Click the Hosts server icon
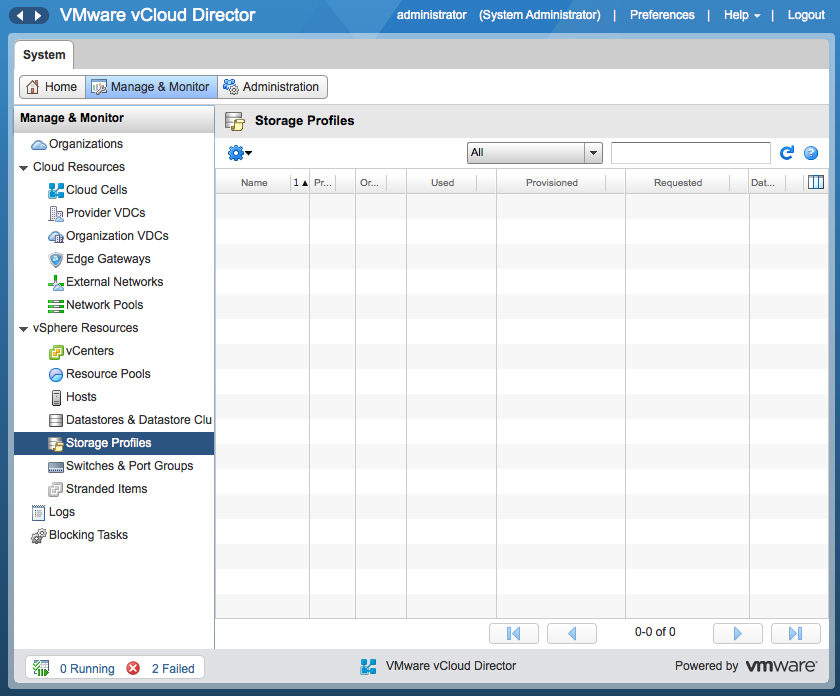Image resolution: width=840 pixels, height=696 pixels. (56, 398)
